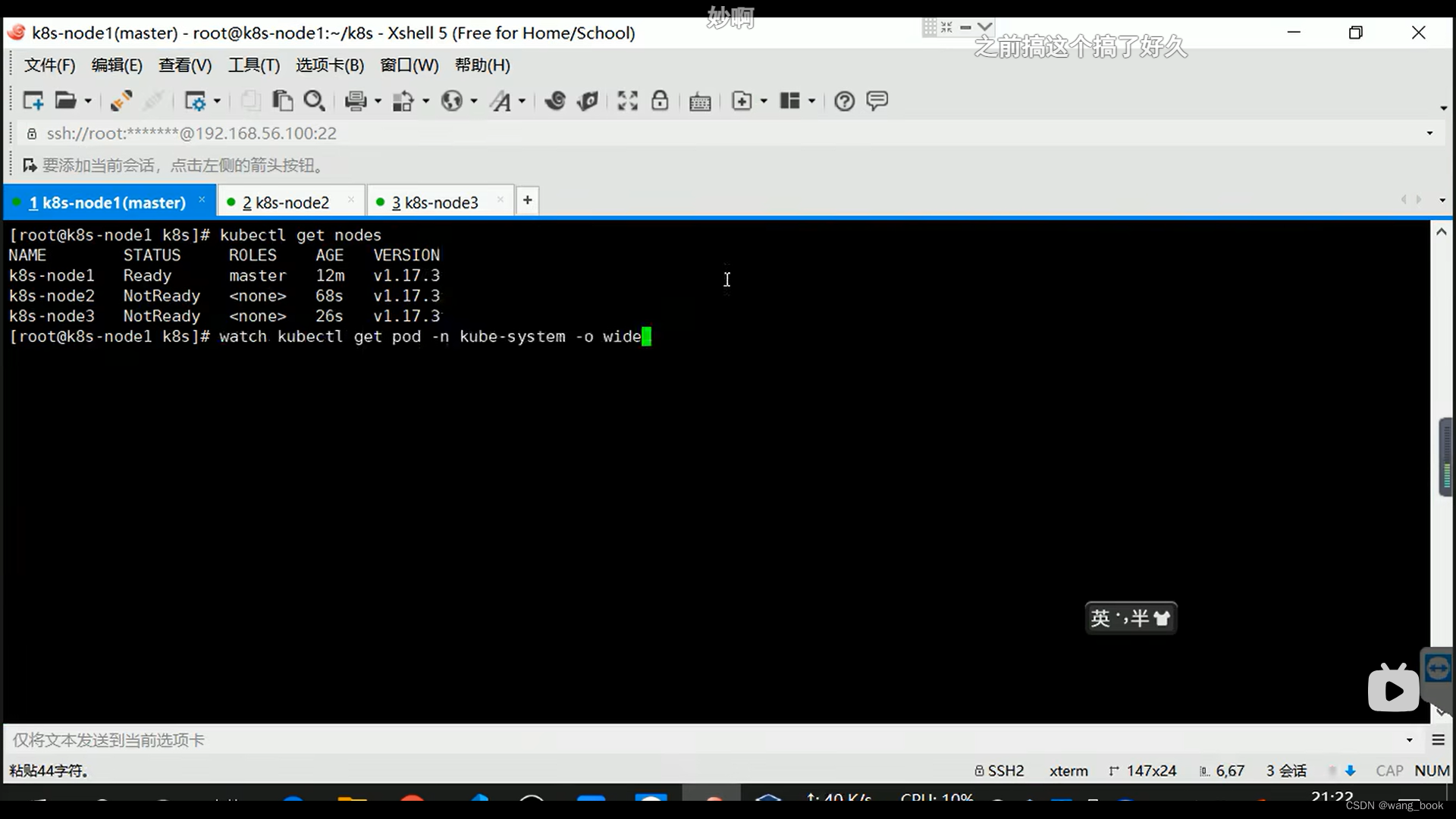Screen dimensions: 1456x819
Task: Click the script/macro record icon
Action: (588, 100)
